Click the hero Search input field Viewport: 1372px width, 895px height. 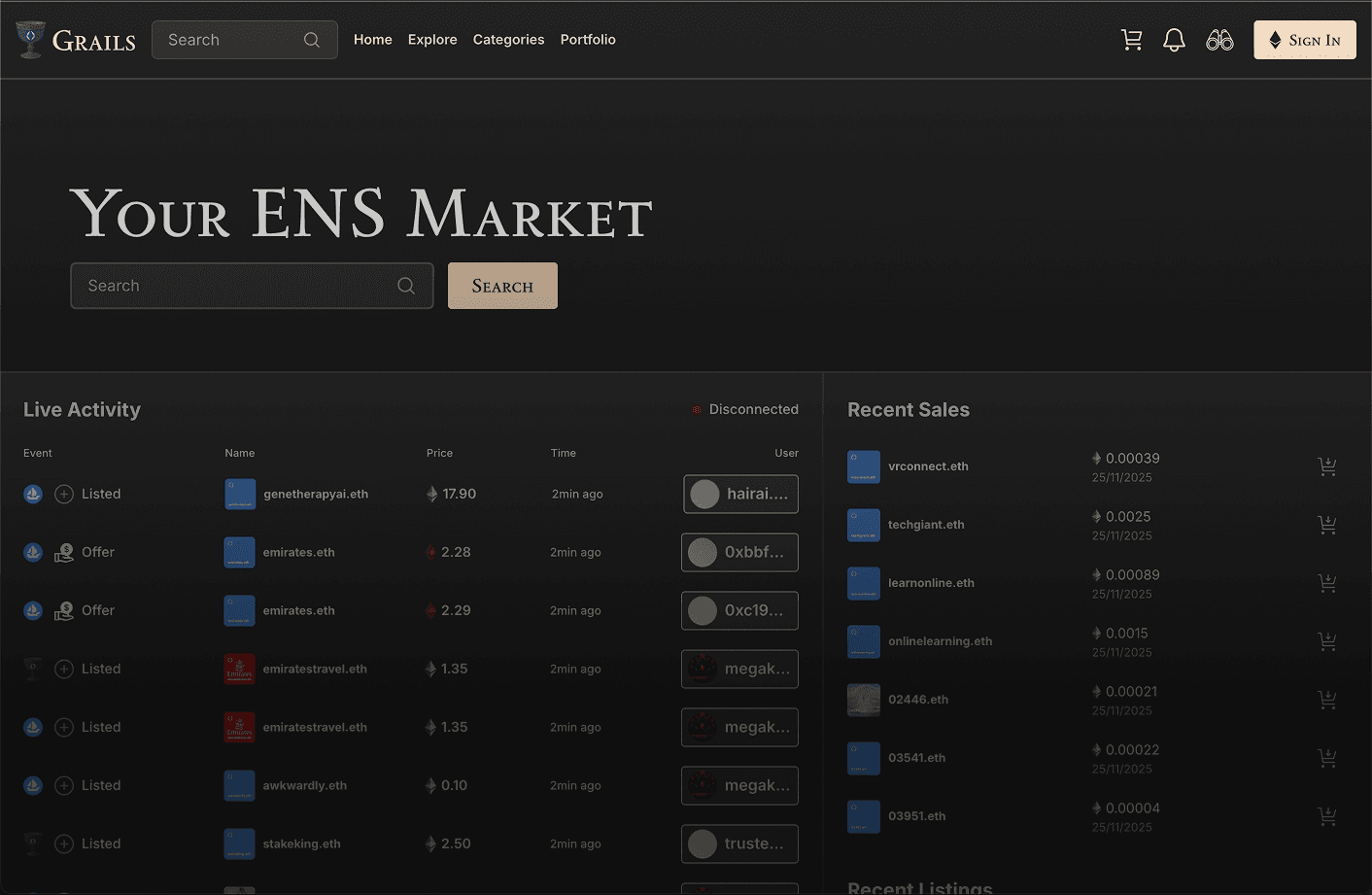coord(233,285)
